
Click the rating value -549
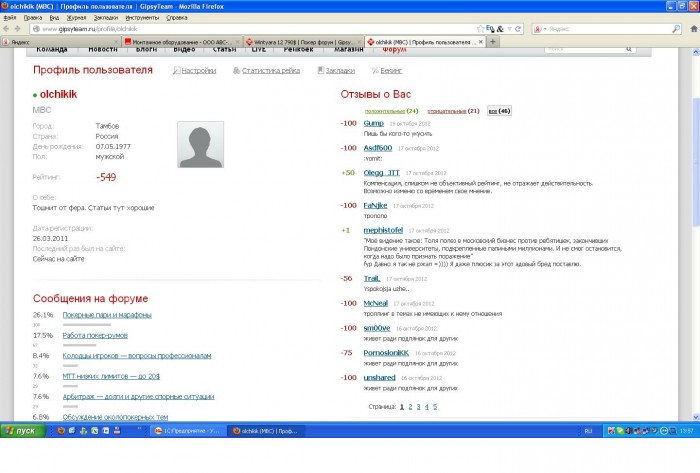pyautogui.click(x=106, y=177)
